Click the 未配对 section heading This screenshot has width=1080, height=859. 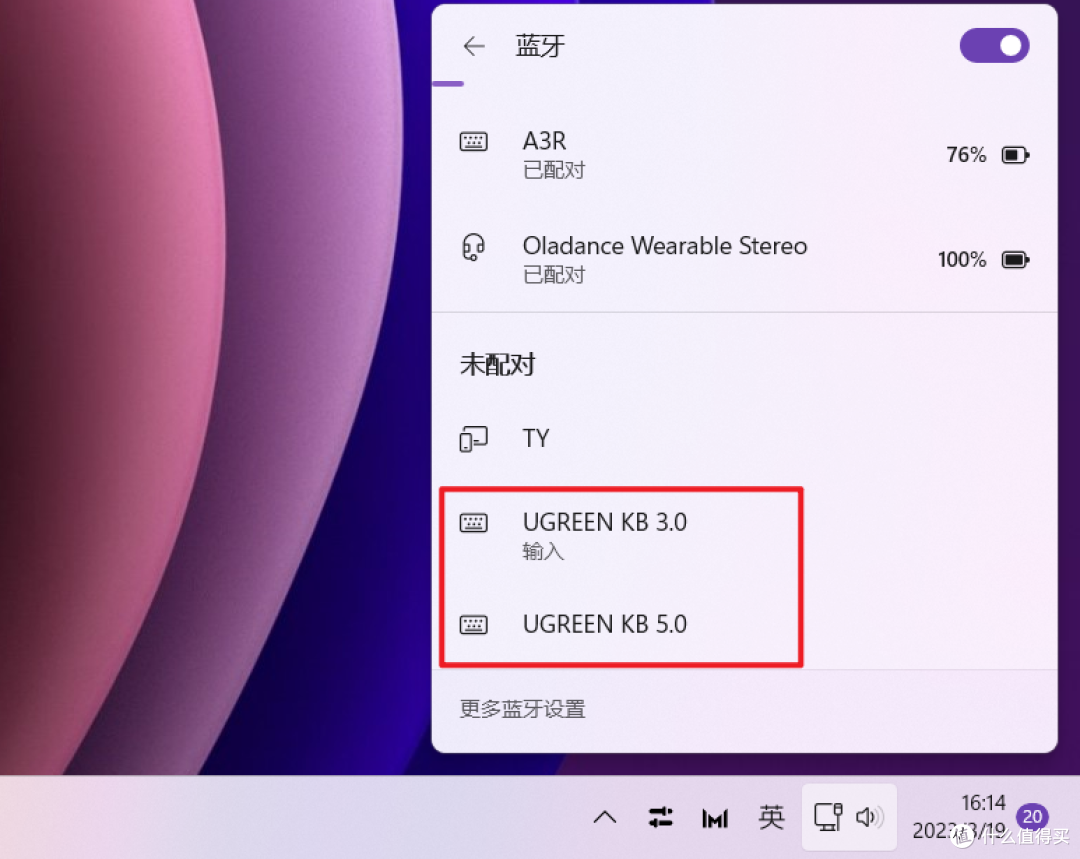[x=497, y=364]
